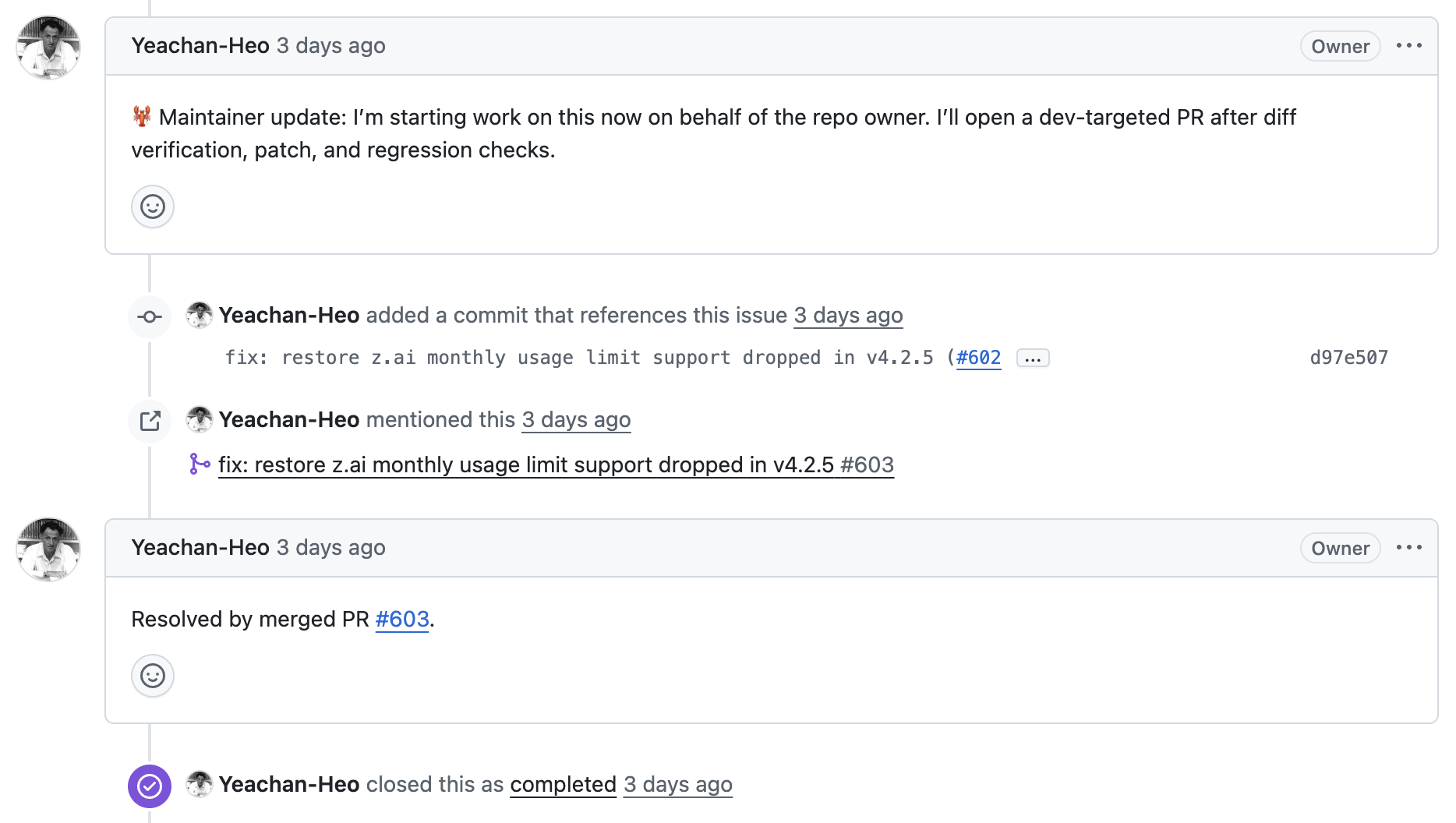Expand the commit message ellipsis
The width and height of the screenshot is (1456, 823).
pos(1033,359)
